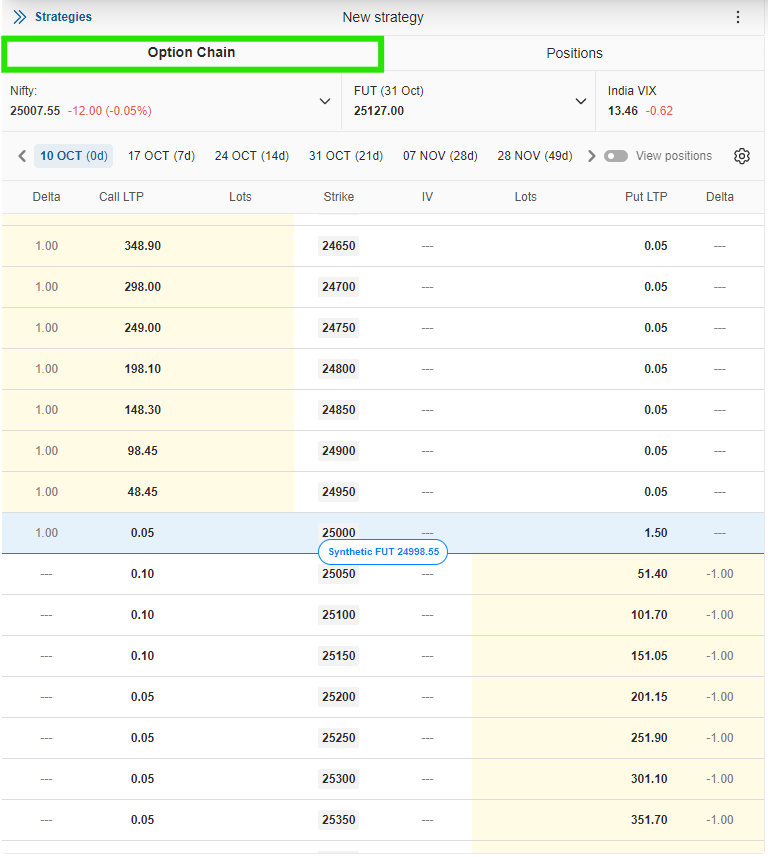This screenshot has width=768, height=857.
Task: Click the 24700 strike button
Action: pos(338,287)
